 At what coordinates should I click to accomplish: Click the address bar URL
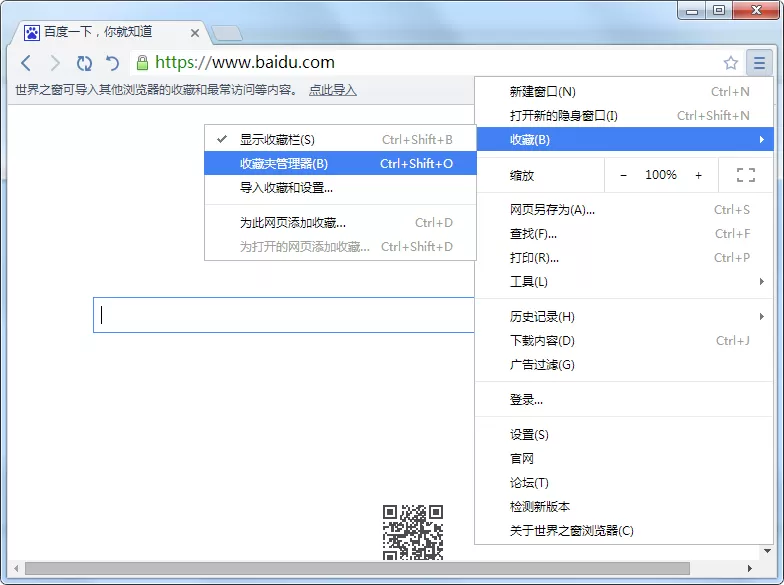coord(244,62)
